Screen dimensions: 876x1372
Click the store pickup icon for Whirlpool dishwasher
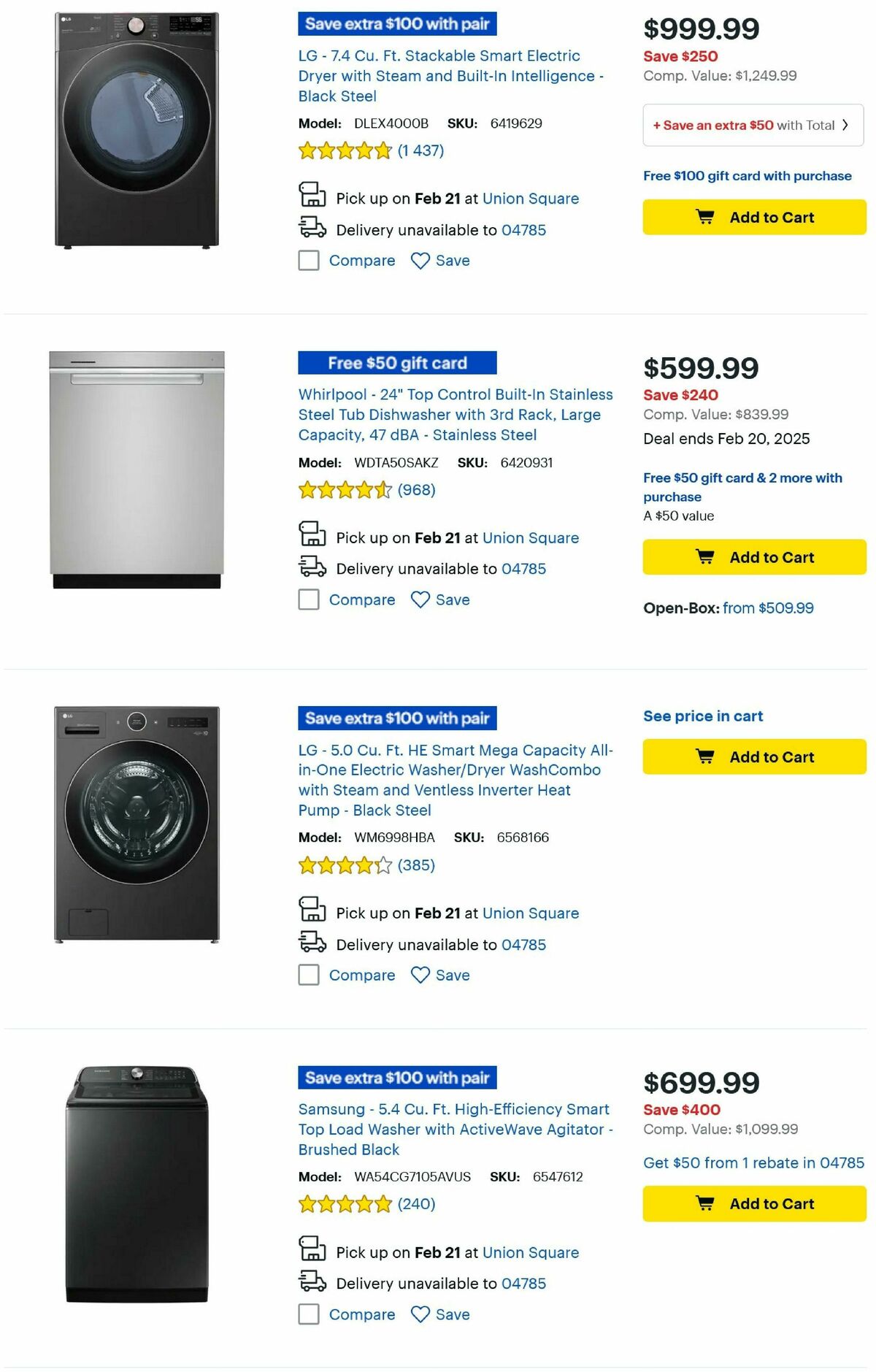tap(312, 535)
